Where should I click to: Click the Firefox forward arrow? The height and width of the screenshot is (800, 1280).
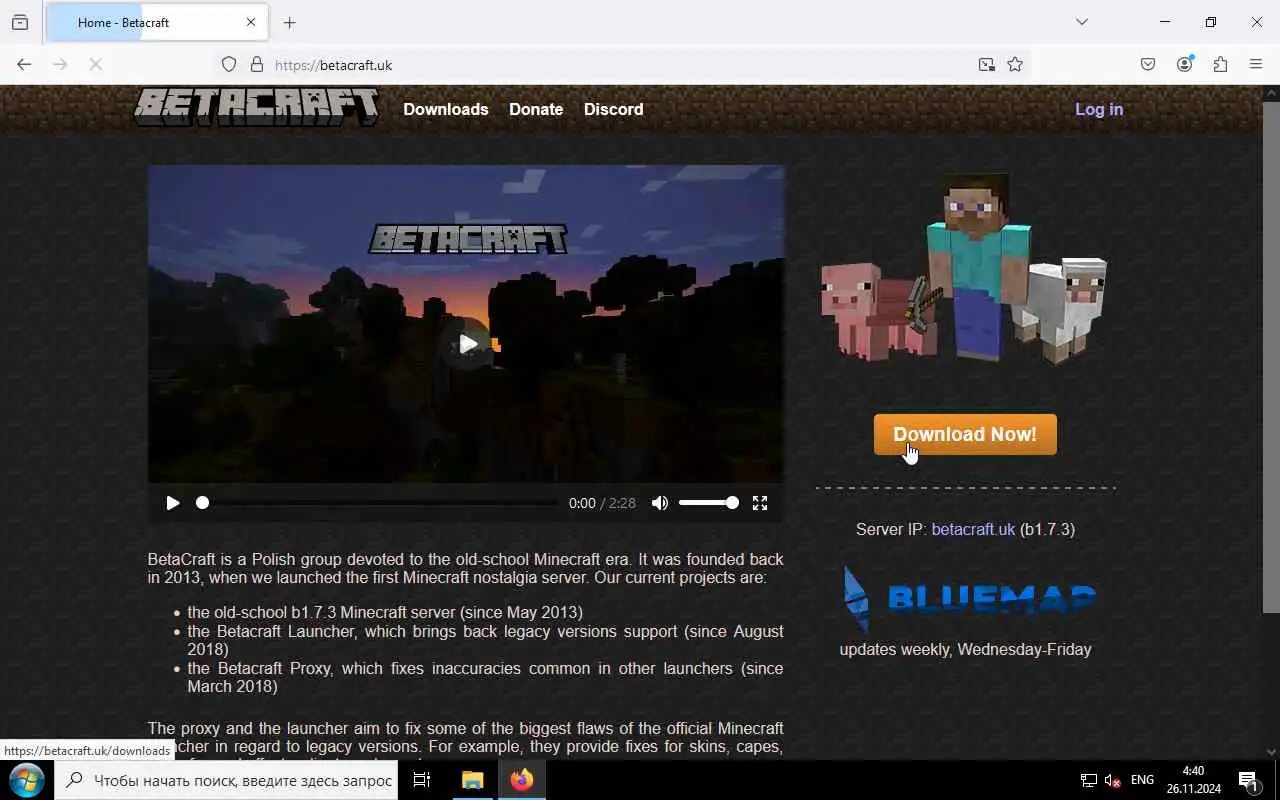click(x=60, y=64)
